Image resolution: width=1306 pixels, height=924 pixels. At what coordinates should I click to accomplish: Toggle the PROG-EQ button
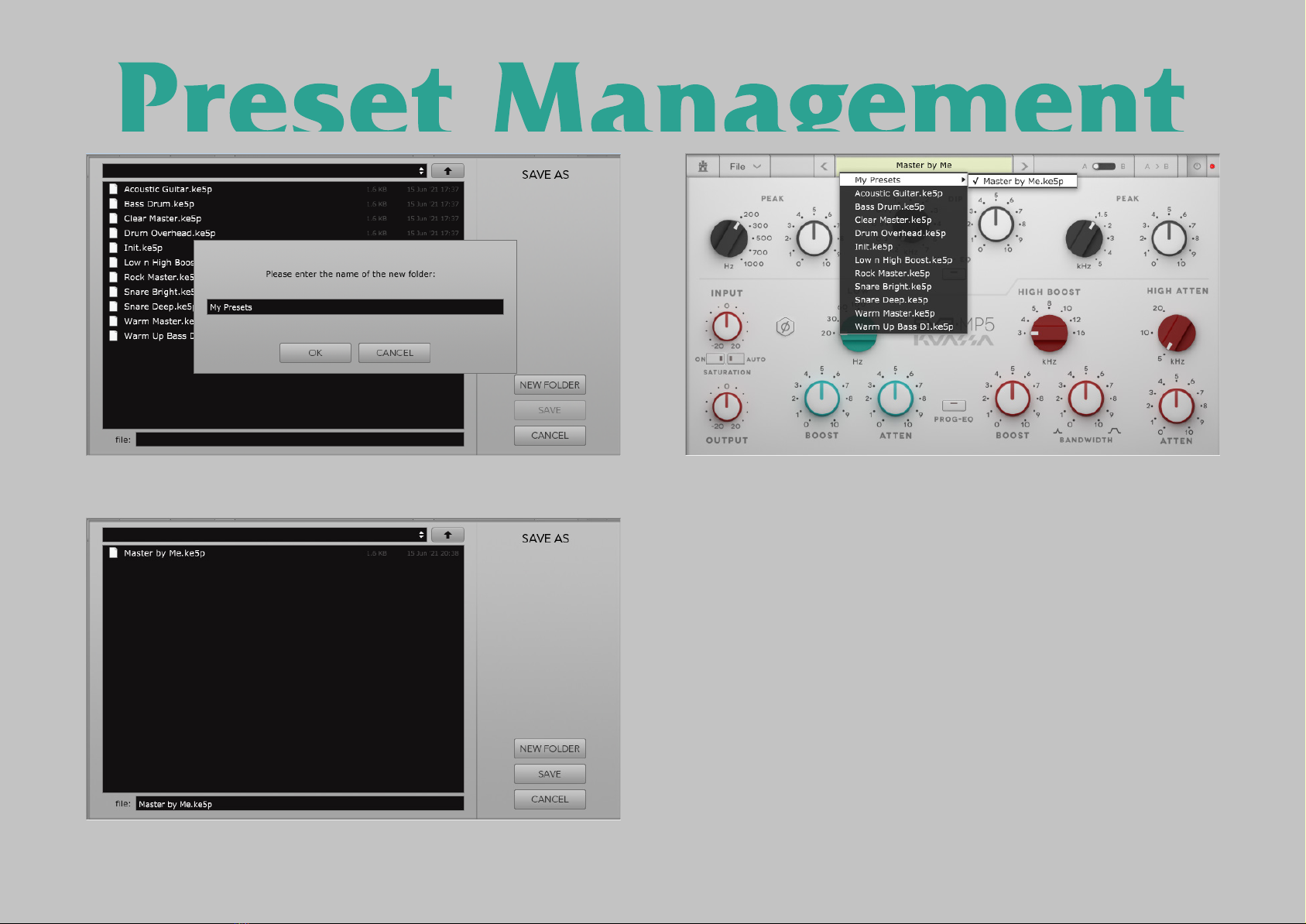tap(954, 405)
